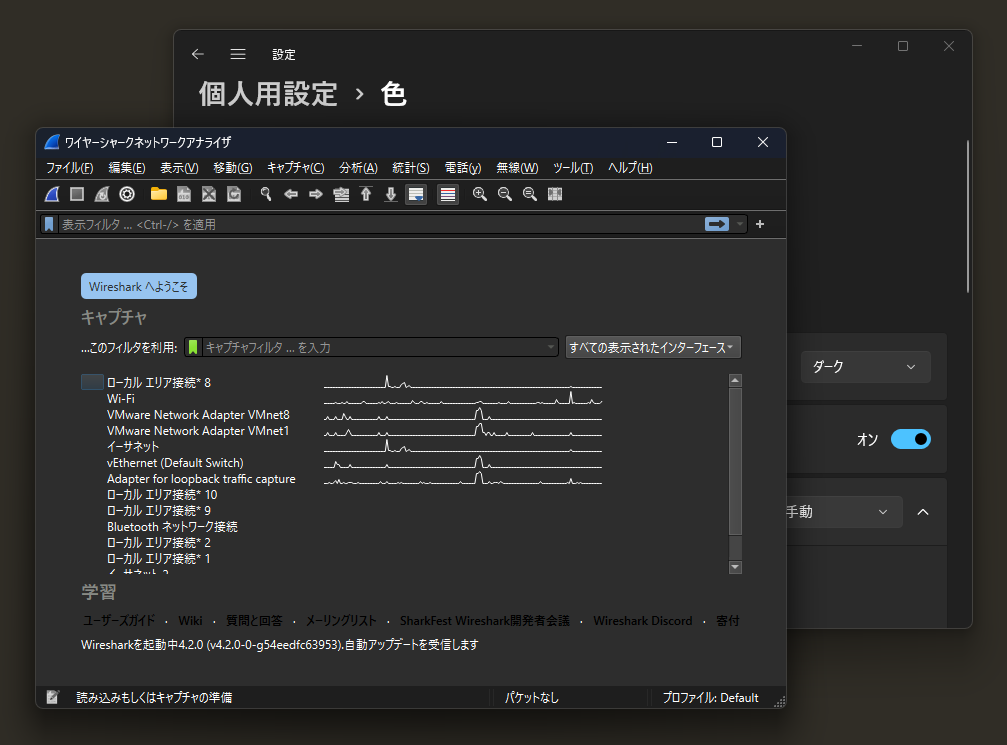Open the 手動 dropdown in Settings
Screen dimensions: 1007x745
843,512
